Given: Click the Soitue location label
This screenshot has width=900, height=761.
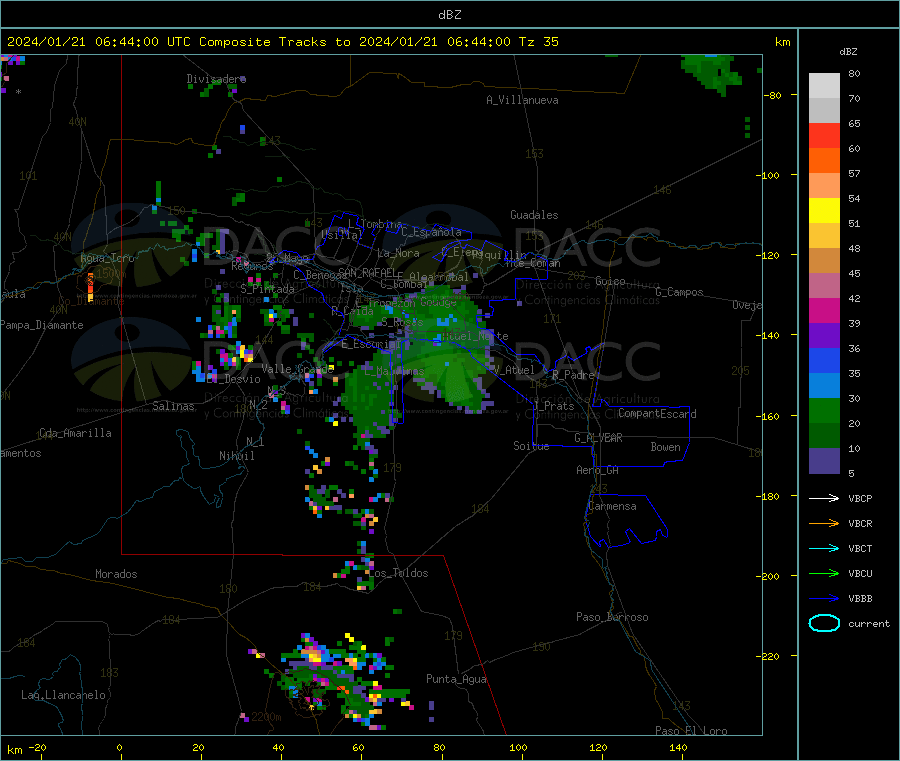Looking at the screenshot, I should point(531,446).
